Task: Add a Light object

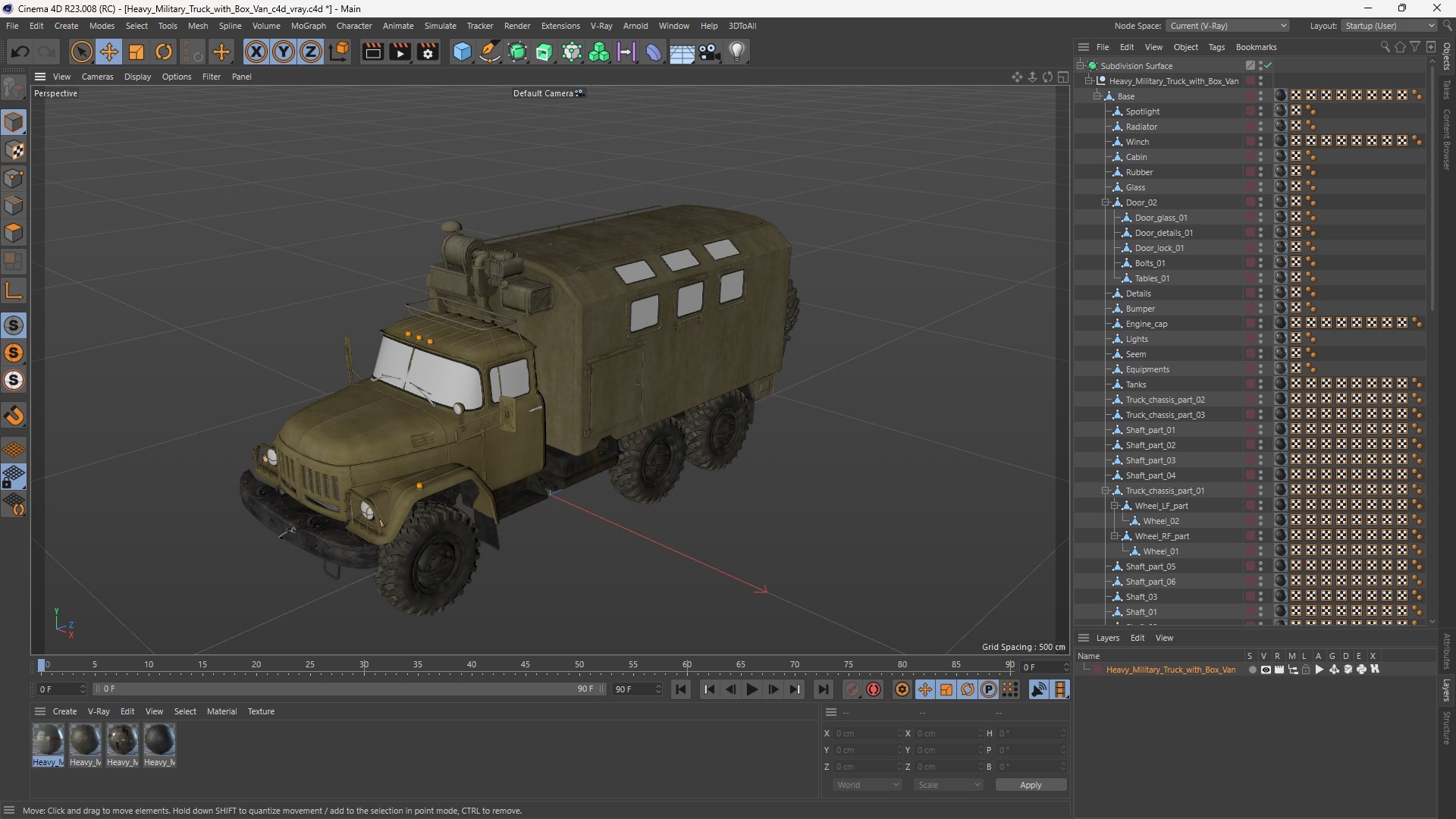Action: coord(737,52)
